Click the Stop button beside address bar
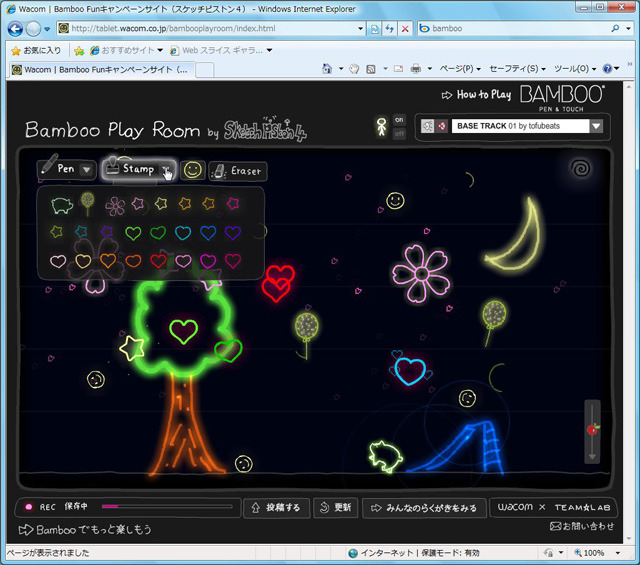 [x=405, y=29]
